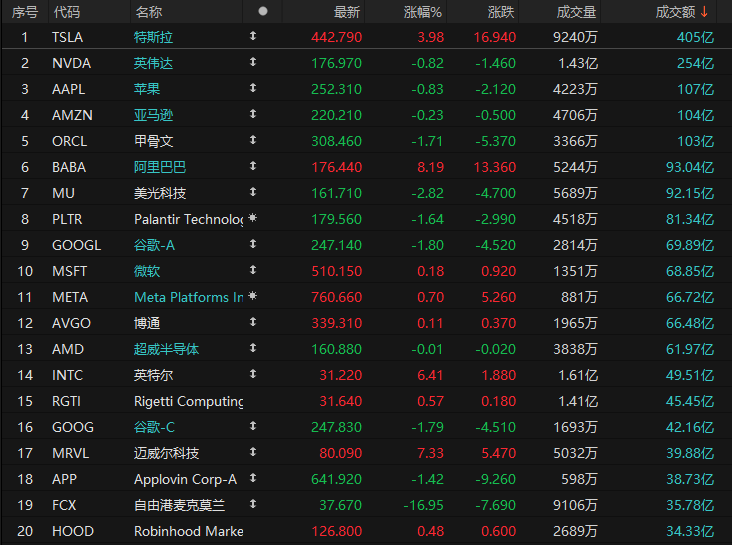This screenshot has width=732, height=545.
Task: Open the 特斯拉 stock name link
Action: (x=154, y=37)
